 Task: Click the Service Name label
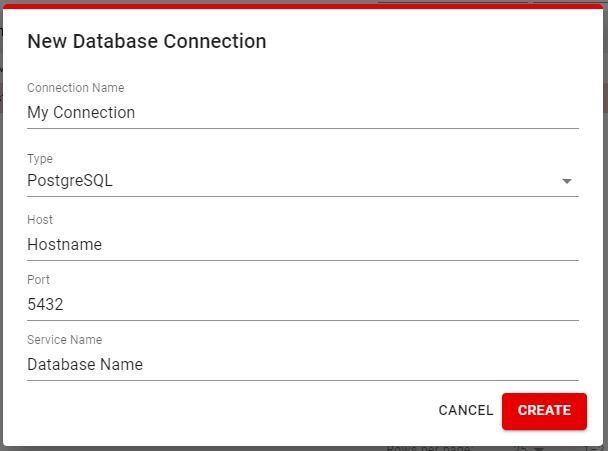pos(64,340)
